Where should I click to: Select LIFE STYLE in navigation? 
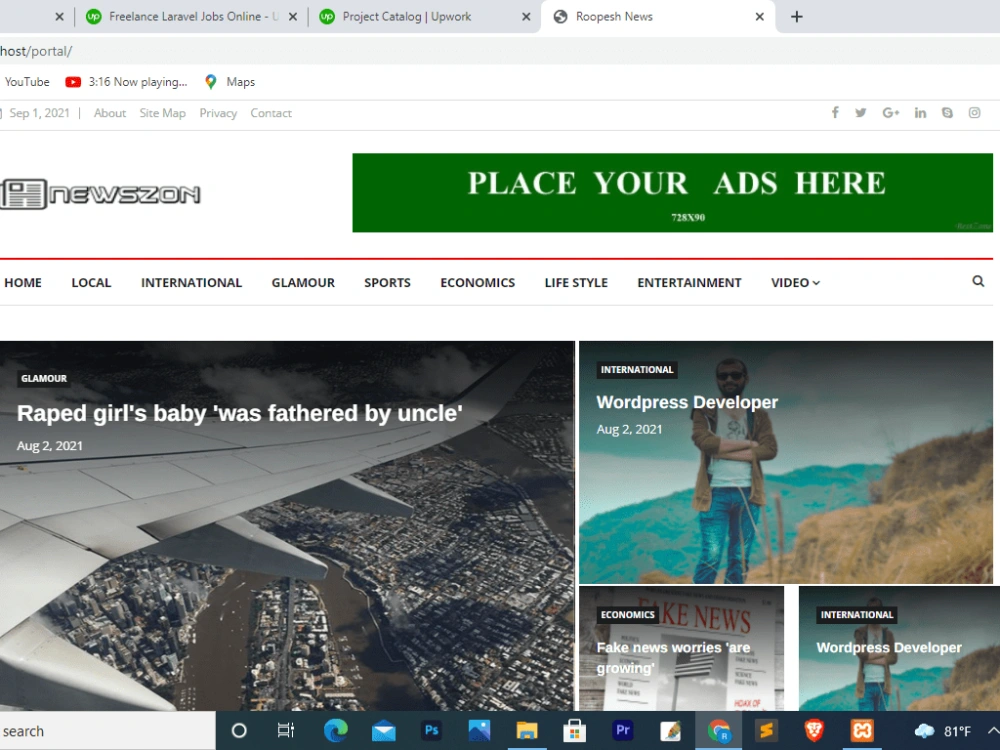(x=576, y=283)
